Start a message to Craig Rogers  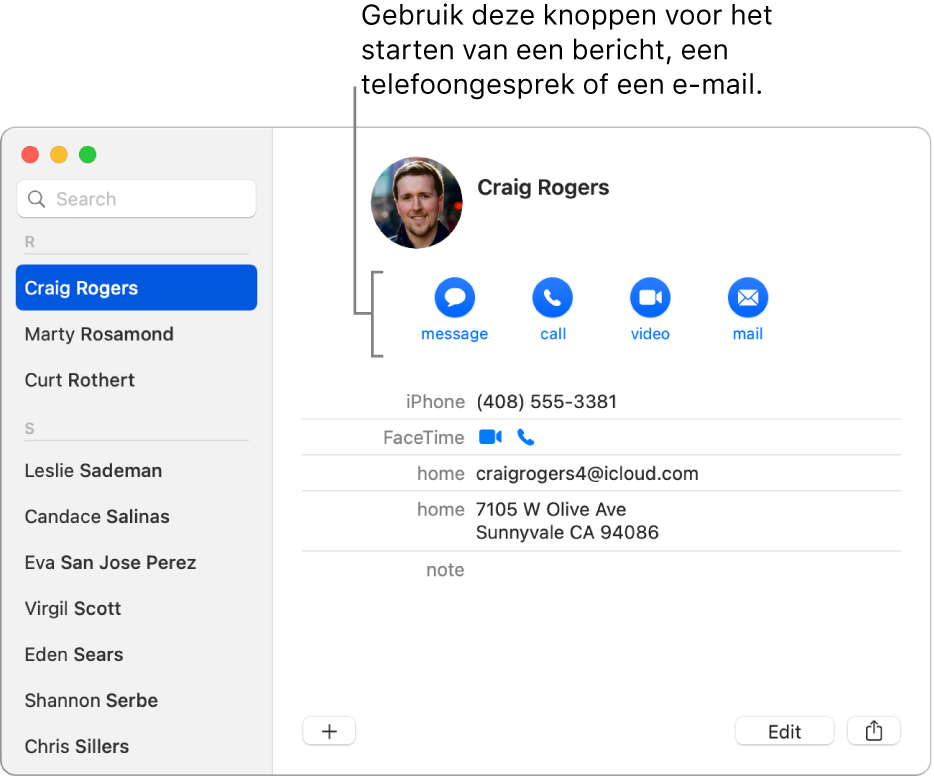(454, 297)
